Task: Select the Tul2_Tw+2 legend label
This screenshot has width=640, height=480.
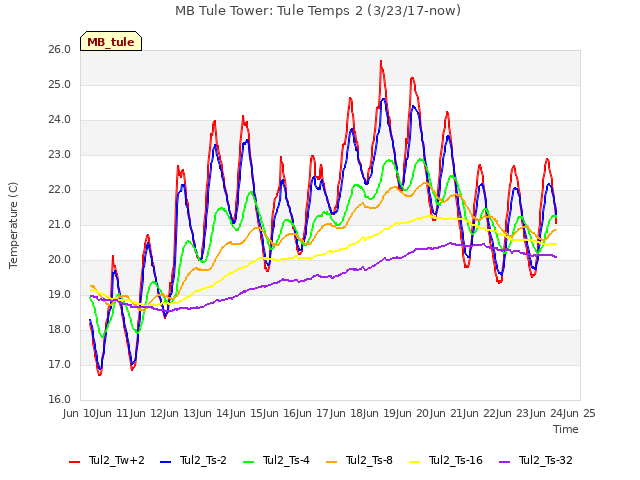Action: click(117, 460)
